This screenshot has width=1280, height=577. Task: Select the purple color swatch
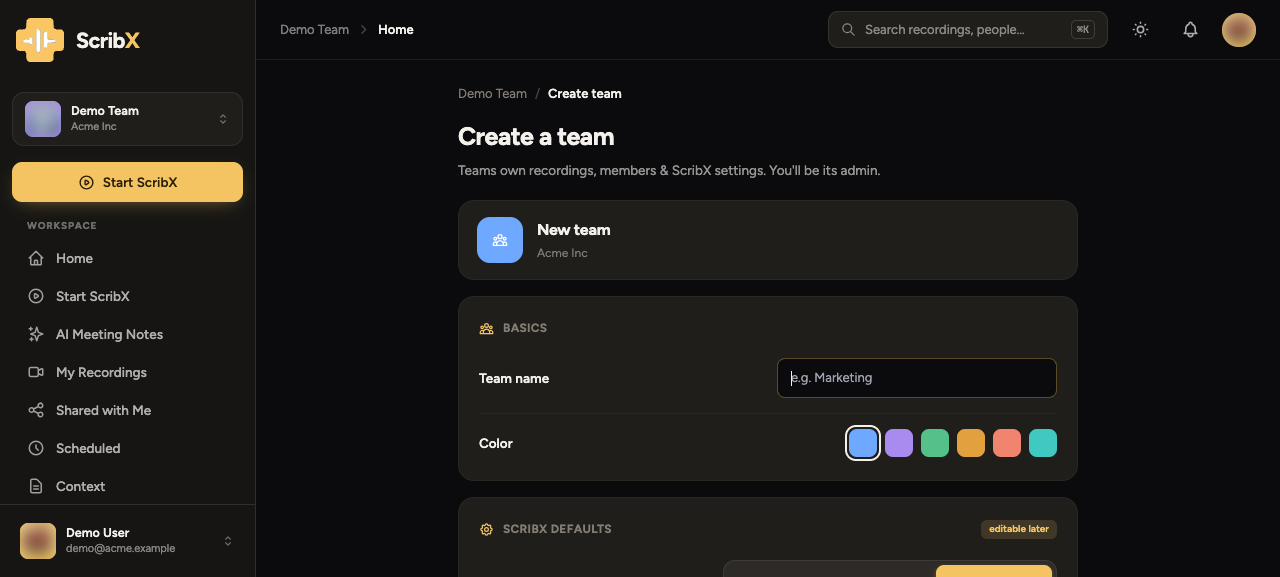(x=899, y=443)
